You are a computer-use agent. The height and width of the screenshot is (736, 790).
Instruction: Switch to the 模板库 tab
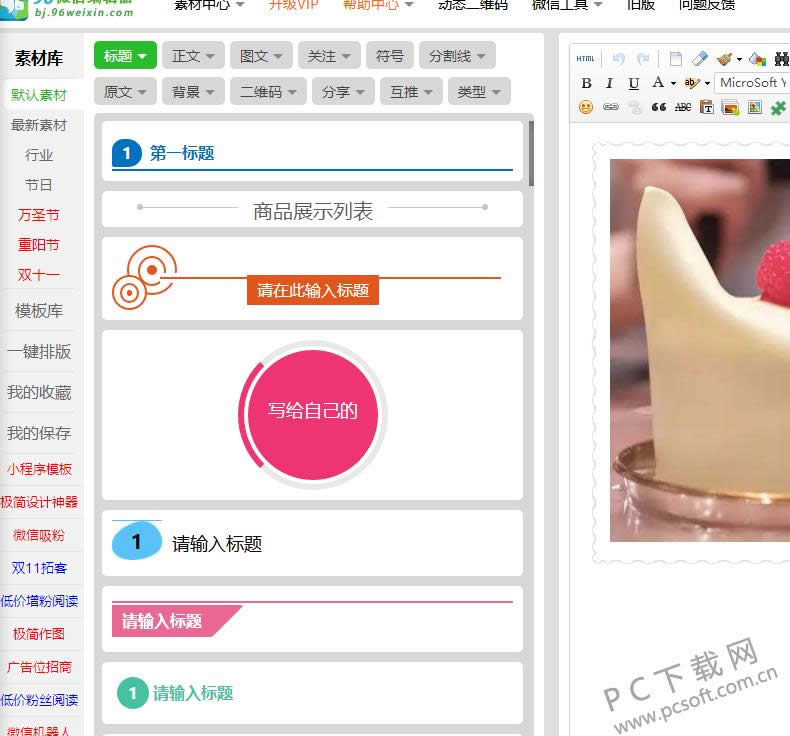[39, 311]
